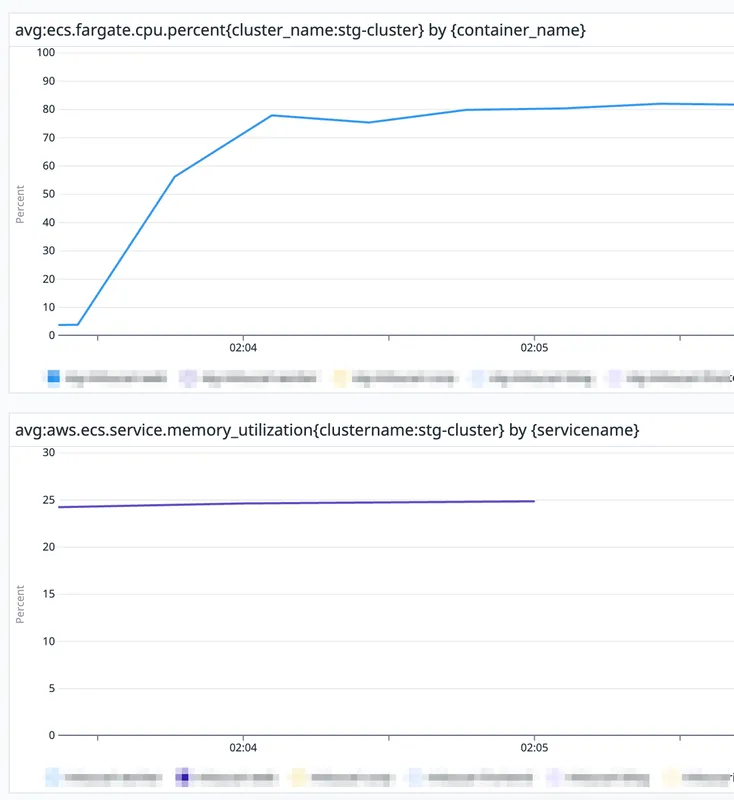Click the Percent axis label on the CPU chart
734x800 pixels.
point(20,203)
